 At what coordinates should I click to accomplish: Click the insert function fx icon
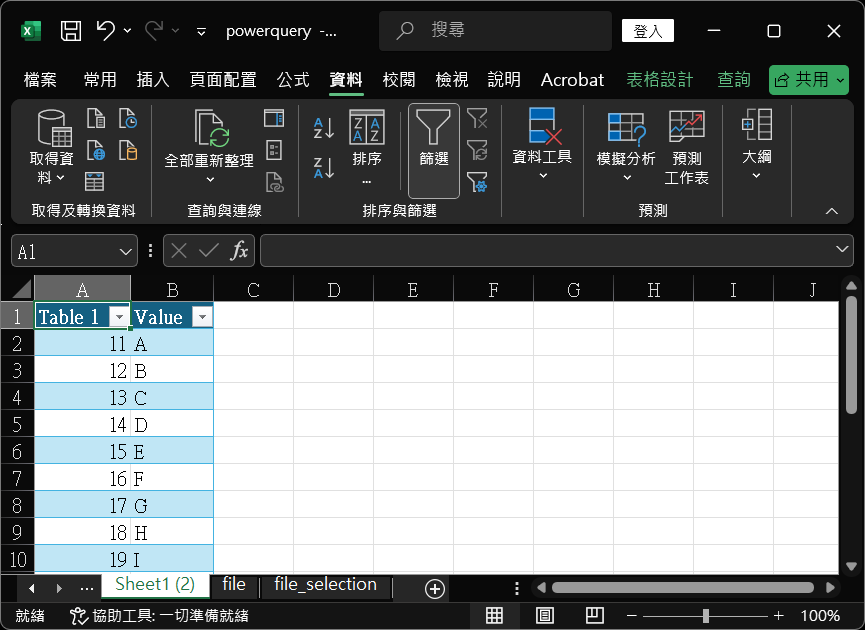pos(239,251)
